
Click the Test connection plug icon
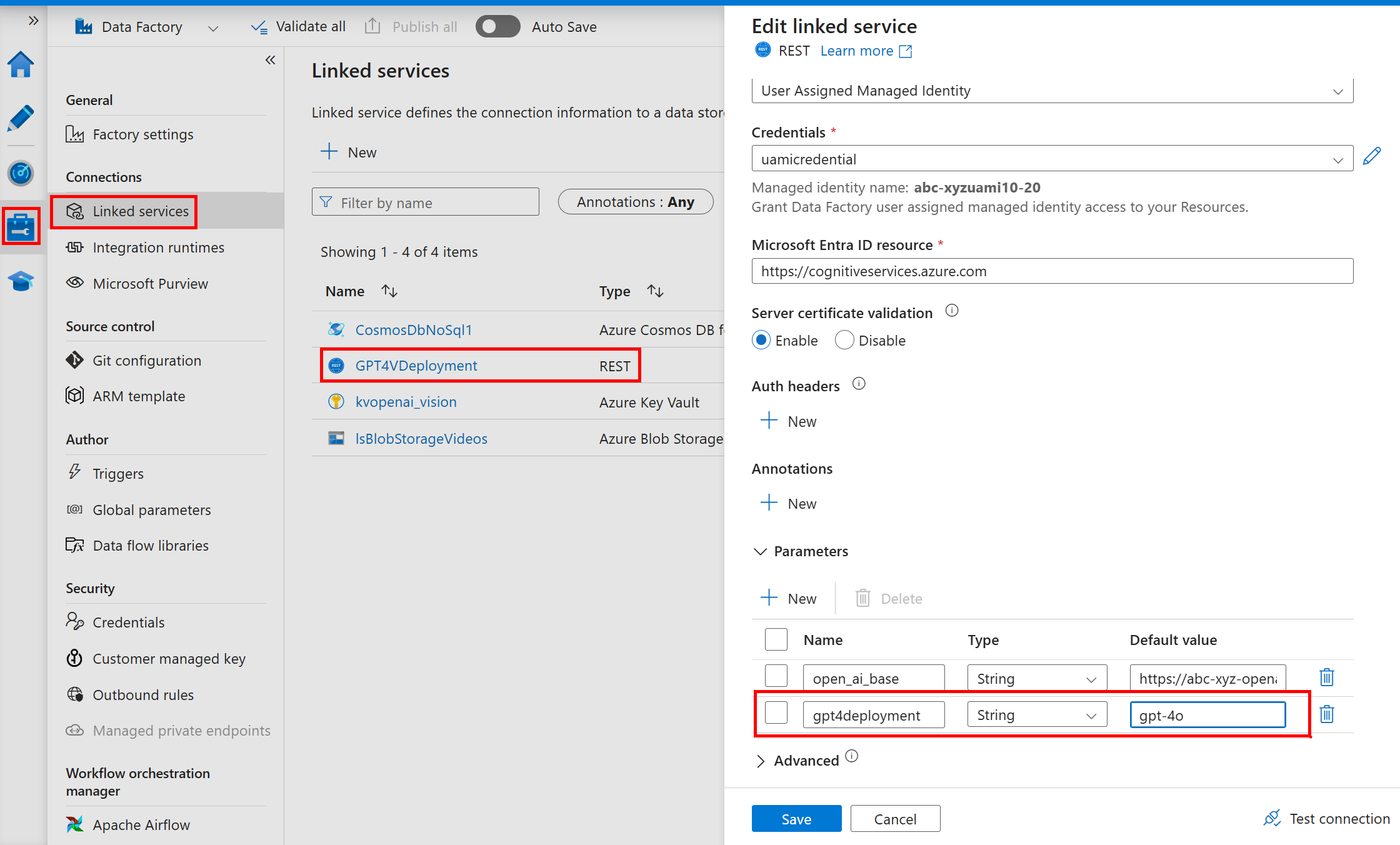[x=1272, y=818]
